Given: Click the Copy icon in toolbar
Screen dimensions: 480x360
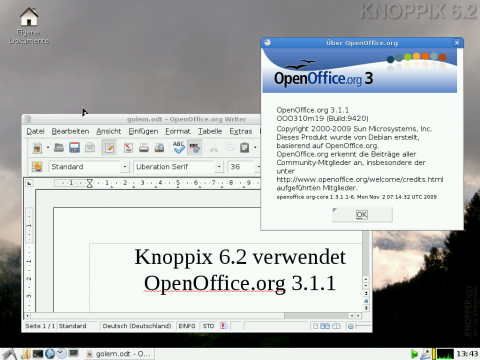Looking at the screenshot, I should (230, 147).
